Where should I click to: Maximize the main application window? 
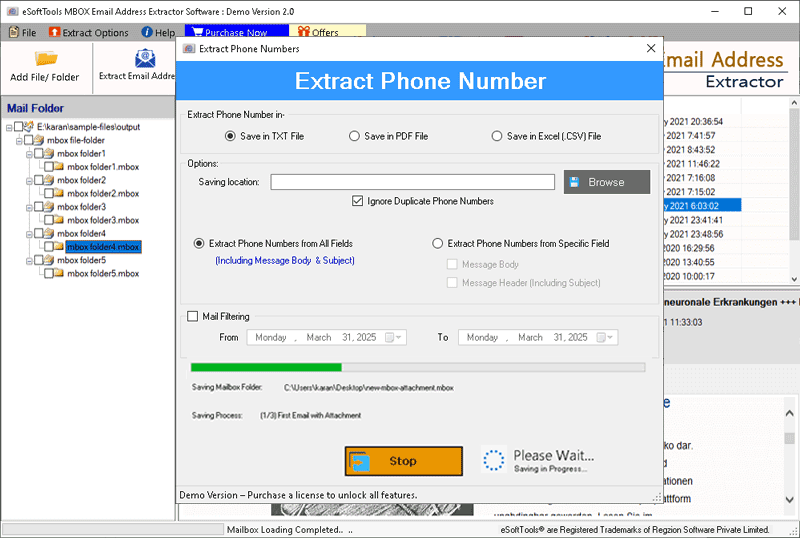[748, 11]
